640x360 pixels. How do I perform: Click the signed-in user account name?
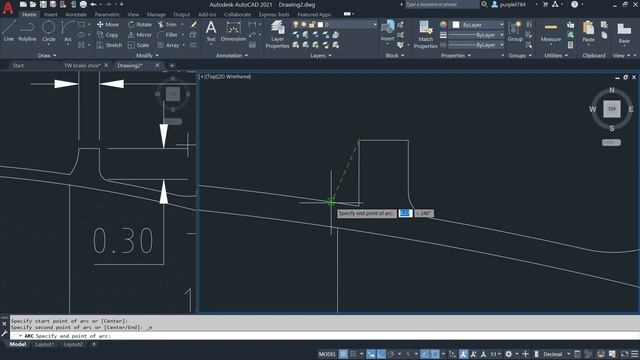coord(512,4)
